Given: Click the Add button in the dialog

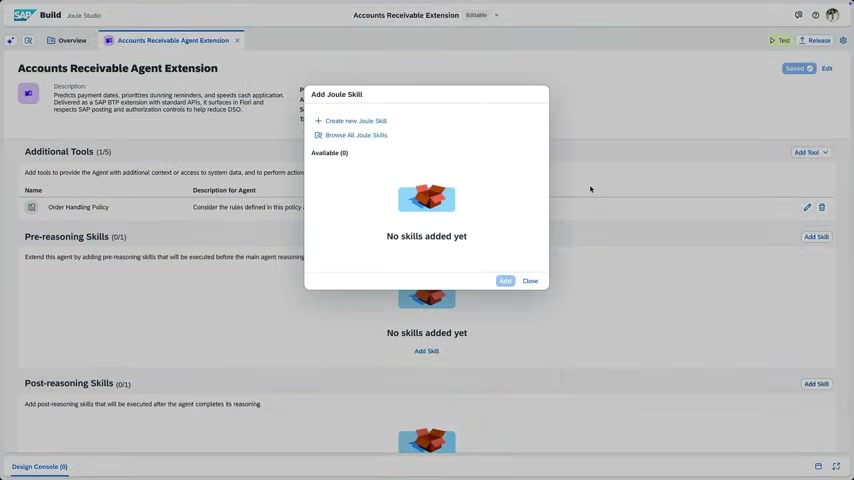Looking at the screenshot, I should coord(505,281).
